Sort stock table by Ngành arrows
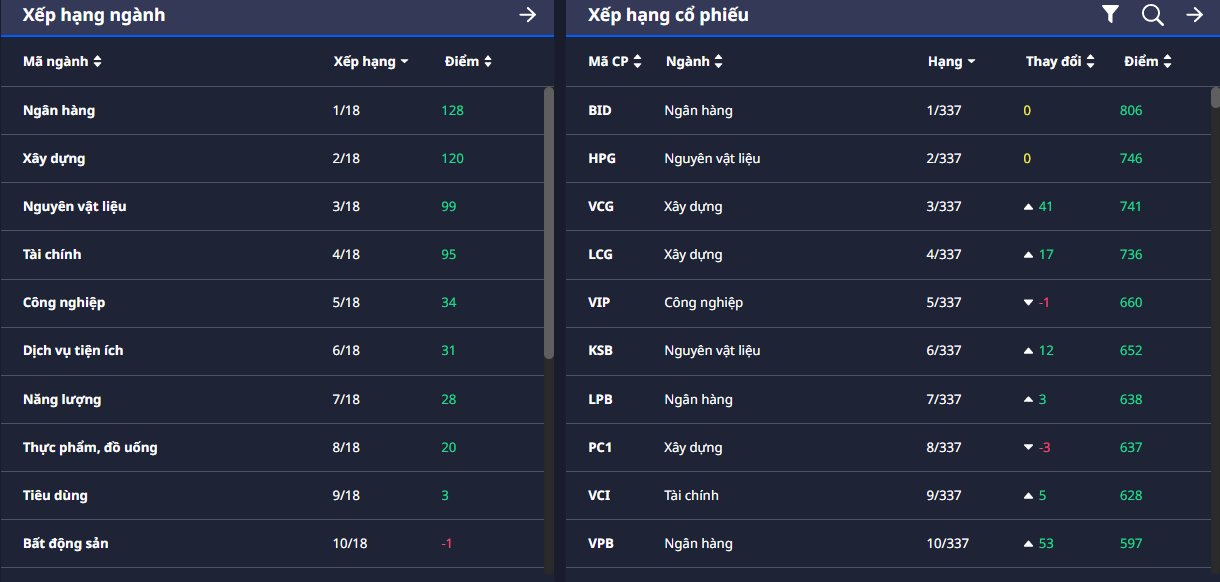Image resolution: width=1220 pixels, height=582 pixels. tap(718, 62)
